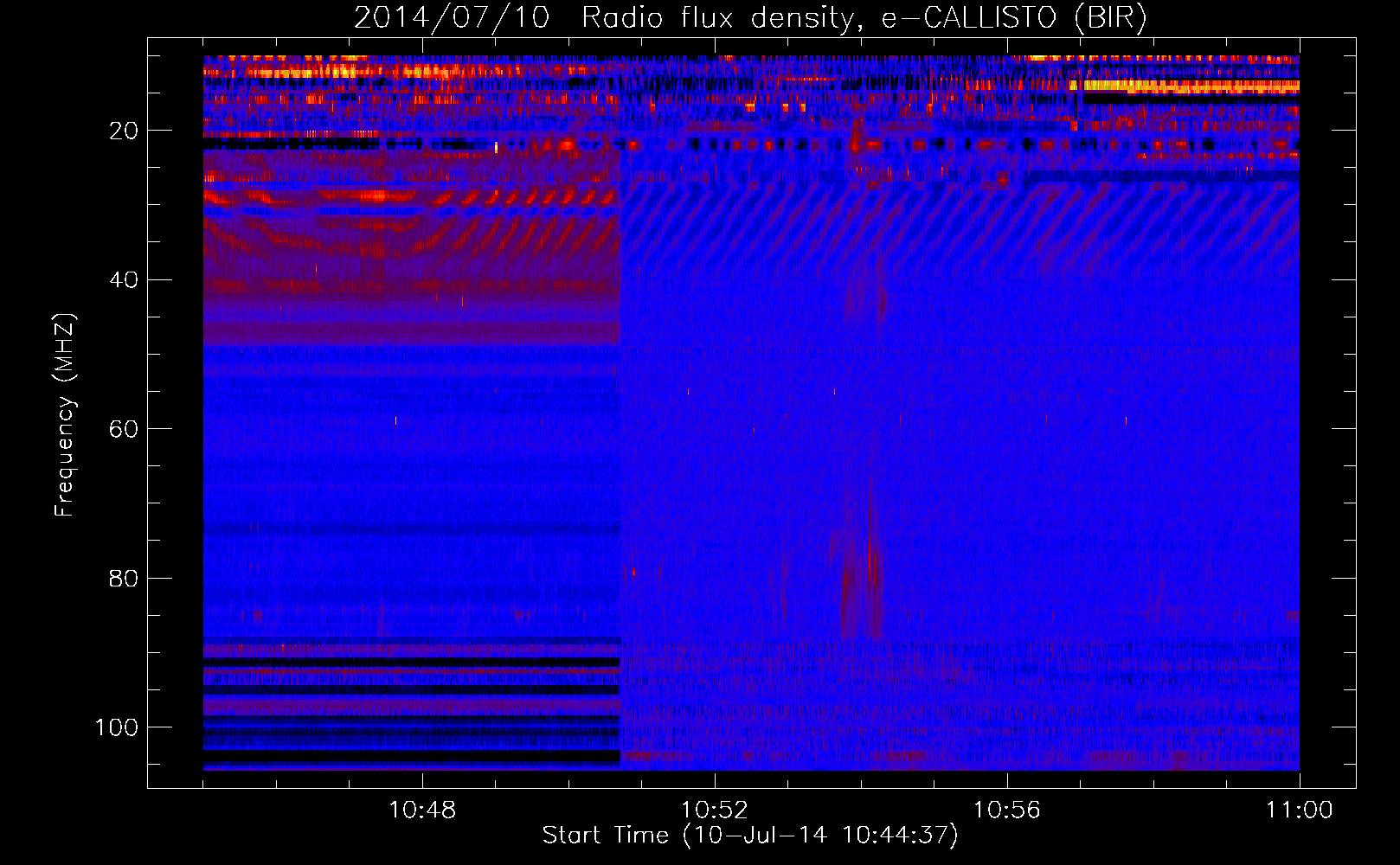The height and width of the screenshot is (865, 1400).
Task: Click the 60 frequency tick label
Action: (124, 429)
